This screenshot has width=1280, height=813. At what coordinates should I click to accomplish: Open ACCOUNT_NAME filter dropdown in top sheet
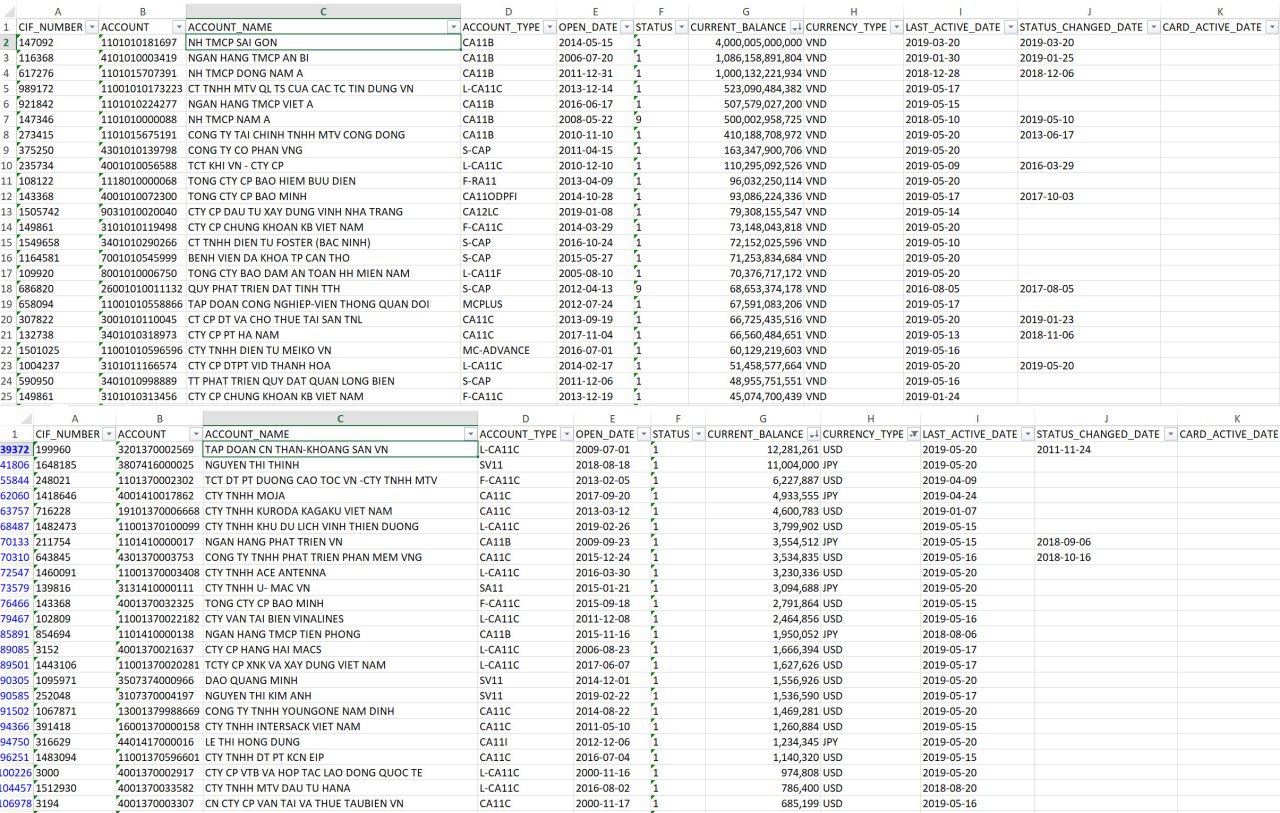pos(453,27)
